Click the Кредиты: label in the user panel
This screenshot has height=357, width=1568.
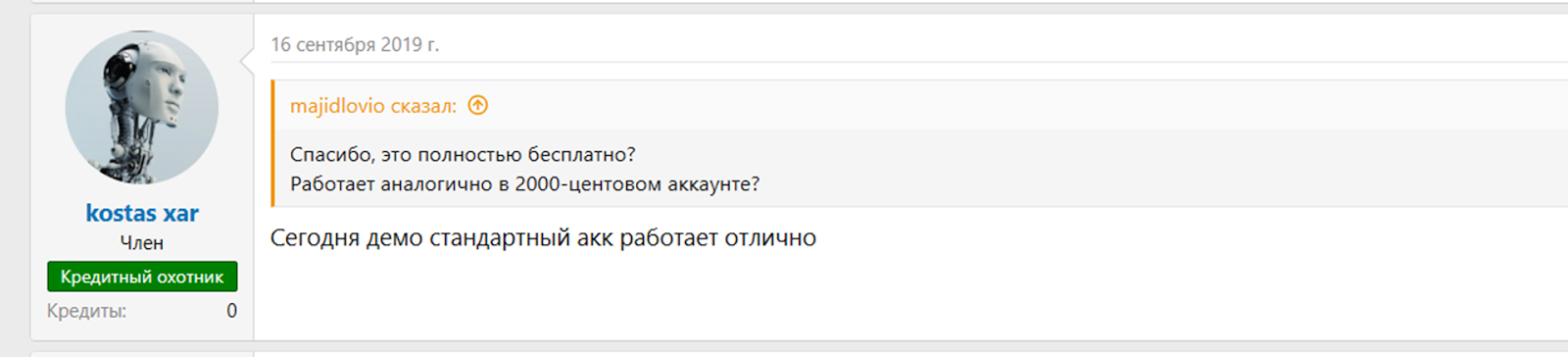(x=86, y=311)
